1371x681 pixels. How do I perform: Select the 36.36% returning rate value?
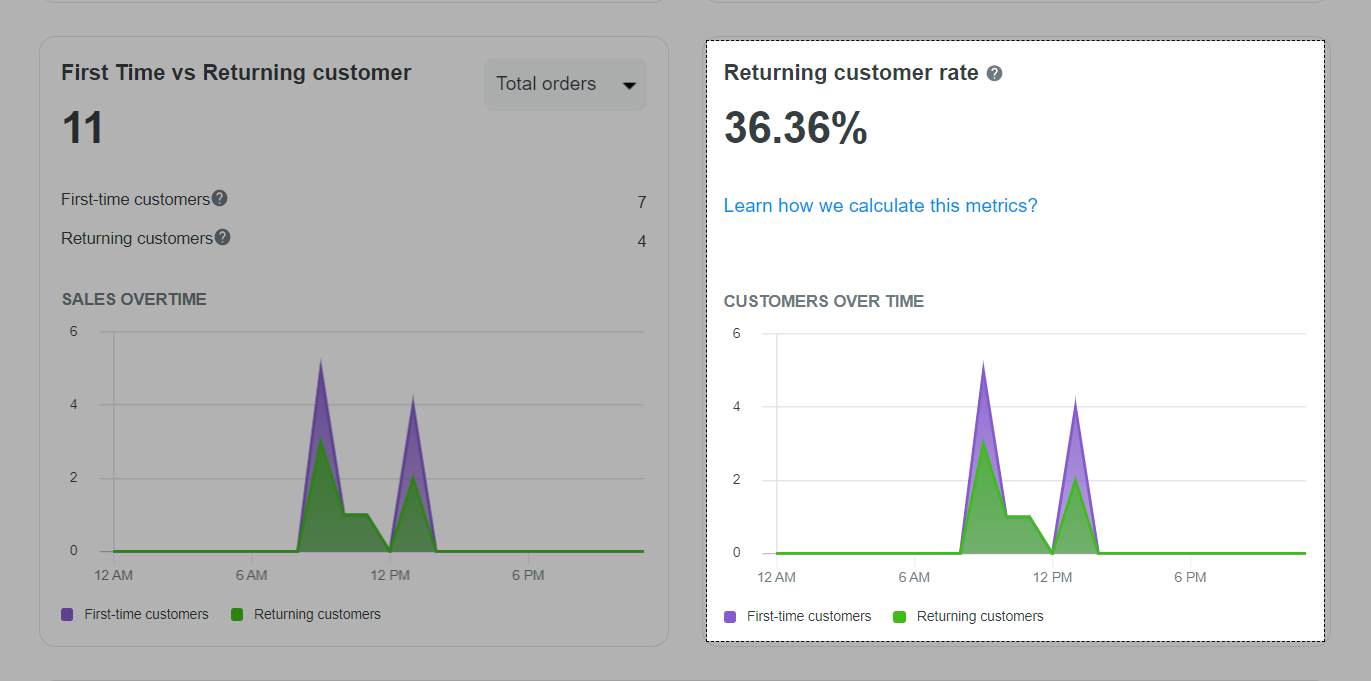point(795,128)
